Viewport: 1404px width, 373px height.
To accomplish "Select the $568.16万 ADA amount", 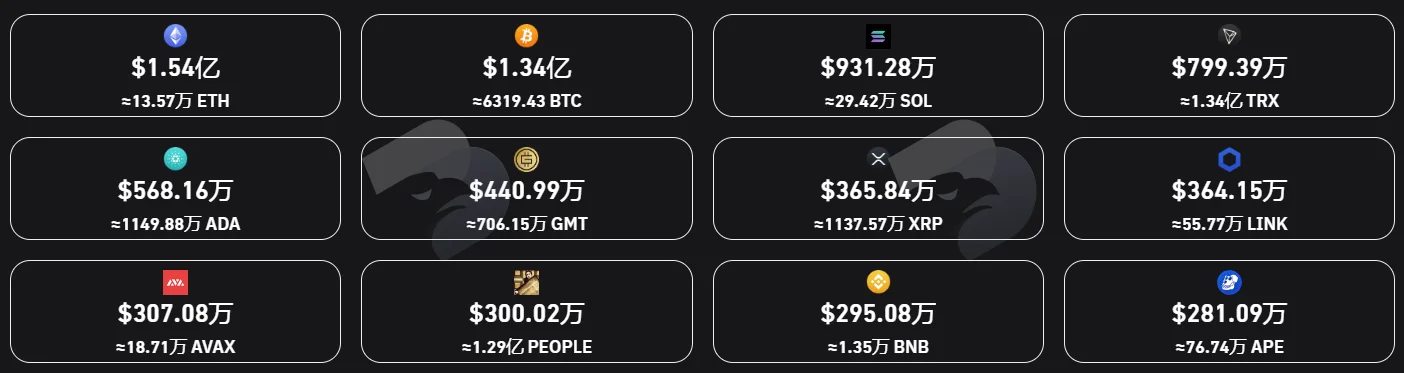I will (175, 190).
